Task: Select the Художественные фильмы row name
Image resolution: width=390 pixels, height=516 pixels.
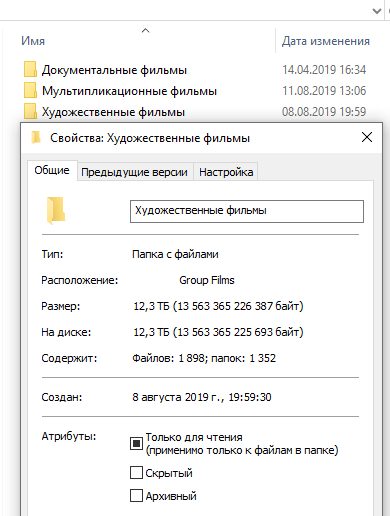Action: pos(113,112)
